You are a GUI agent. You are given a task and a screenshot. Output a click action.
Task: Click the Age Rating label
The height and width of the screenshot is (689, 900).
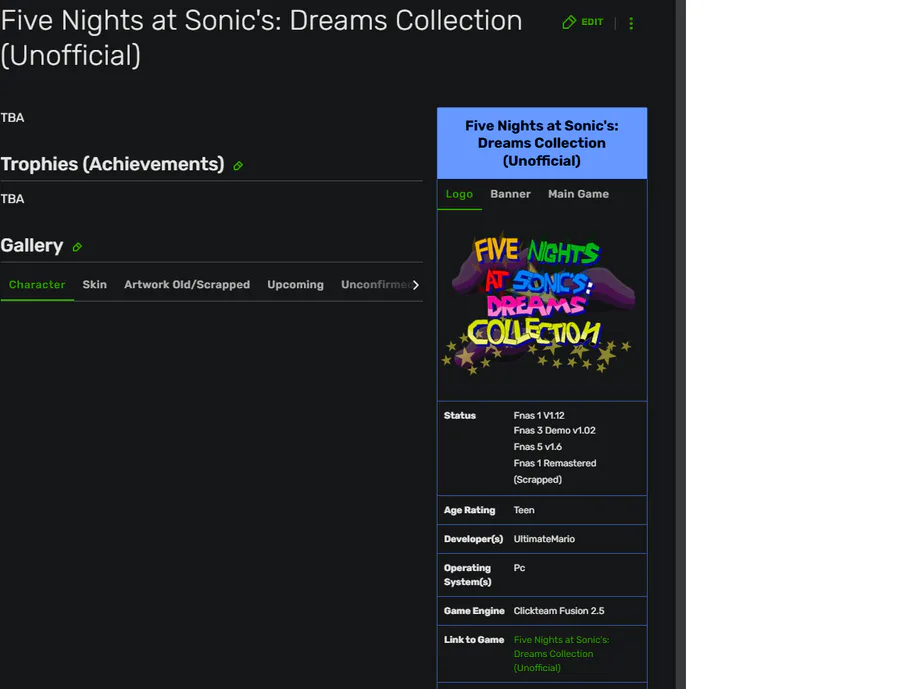470,510
